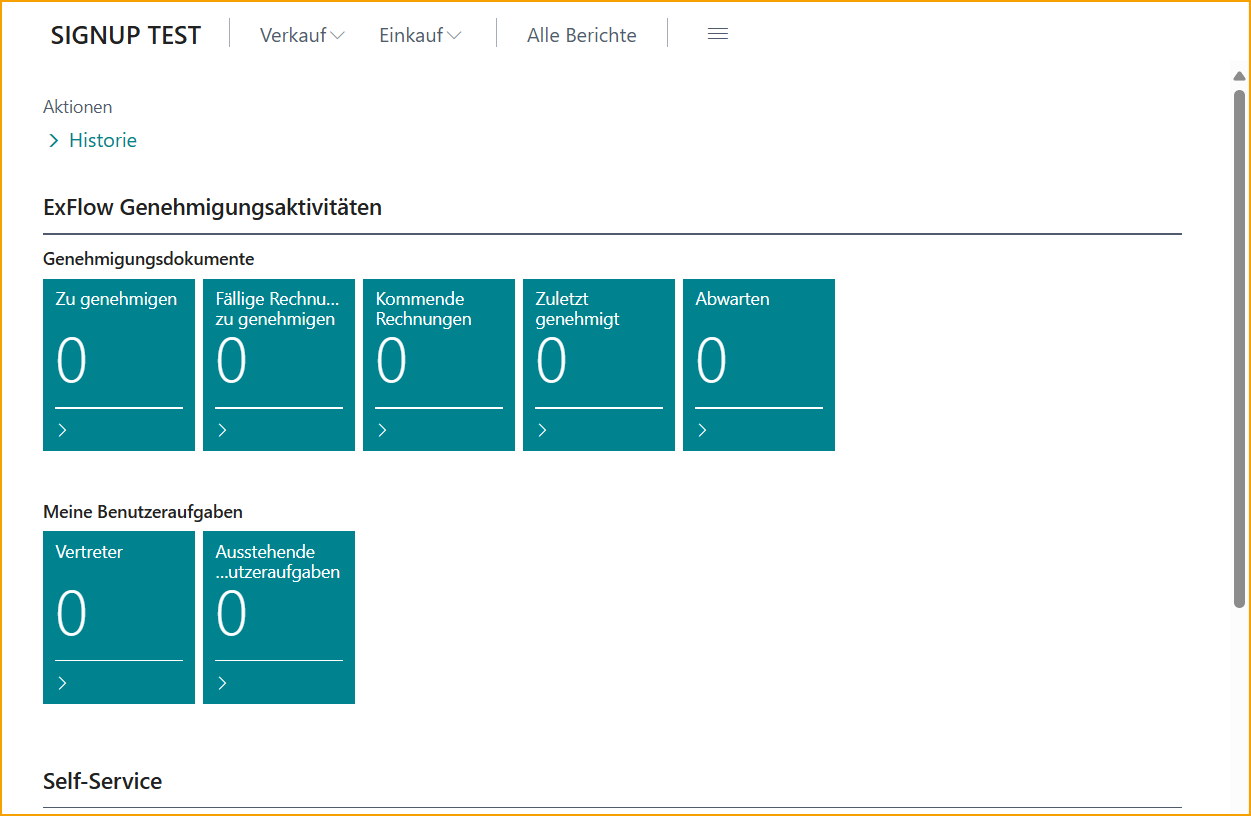This screenshot has height=816, width=1251.
Task: Click the vertical scrollbar thumb
Action: (x=1239, y=345)
